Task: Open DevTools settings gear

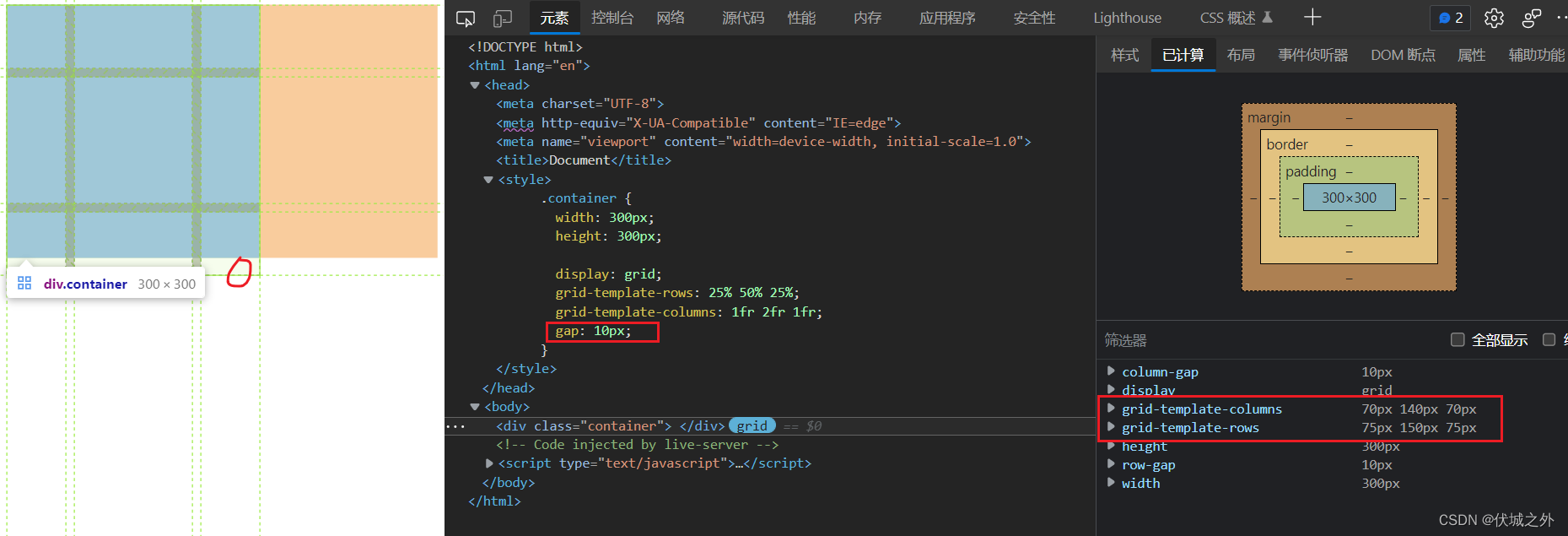Action: point(1494,18)
